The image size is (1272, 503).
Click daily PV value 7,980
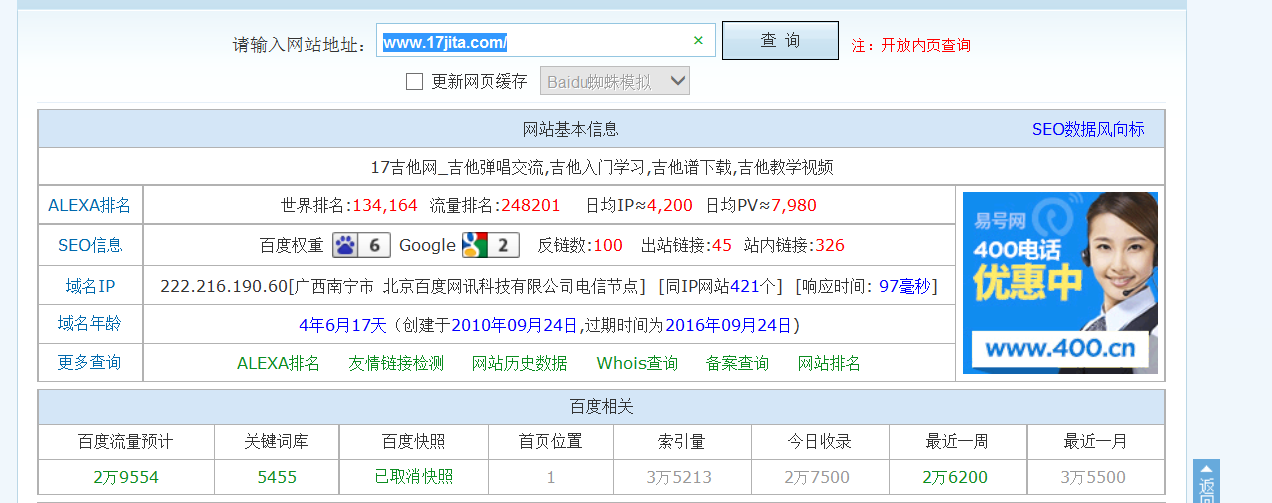[794, 206]
